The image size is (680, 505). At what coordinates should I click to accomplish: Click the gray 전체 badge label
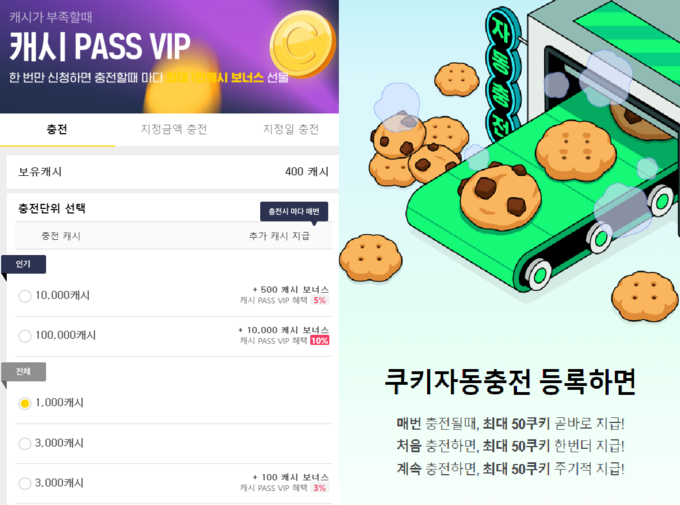pyautogui.click(x=23, y=371)
